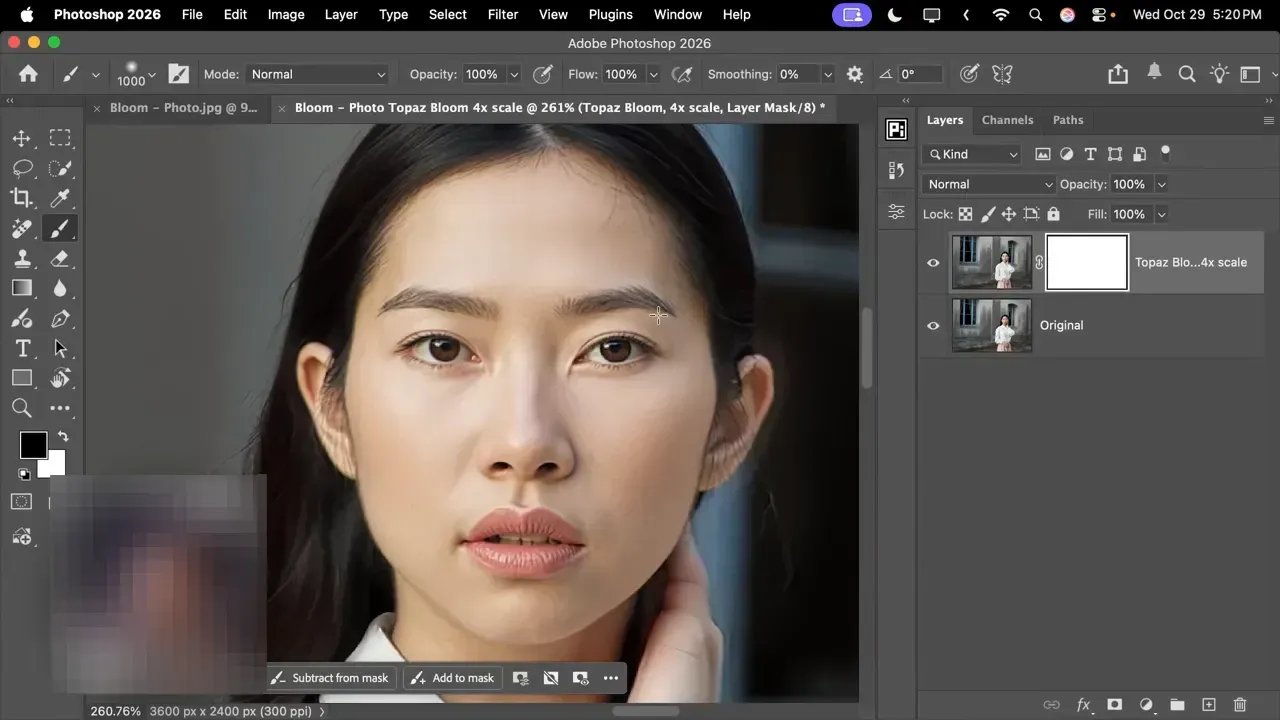Open the Kind filter dropdown
The height and width of the screenshot is (720, 1280).
[x=970, y=154]
